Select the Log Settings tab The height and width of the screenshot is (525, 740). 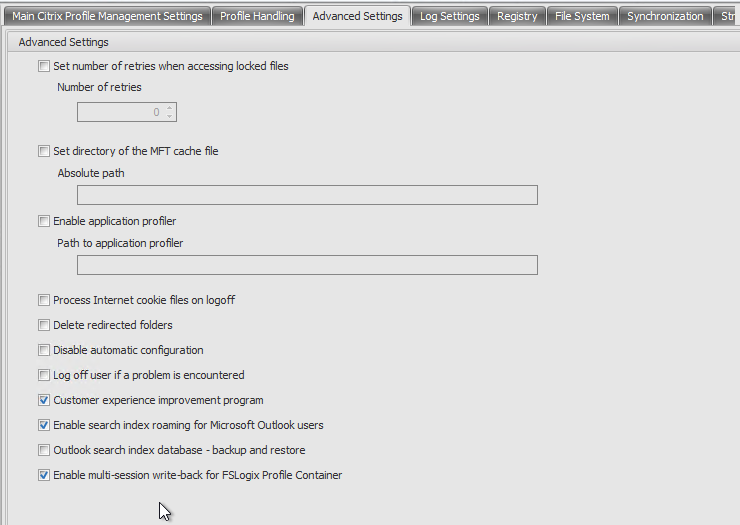449,16
